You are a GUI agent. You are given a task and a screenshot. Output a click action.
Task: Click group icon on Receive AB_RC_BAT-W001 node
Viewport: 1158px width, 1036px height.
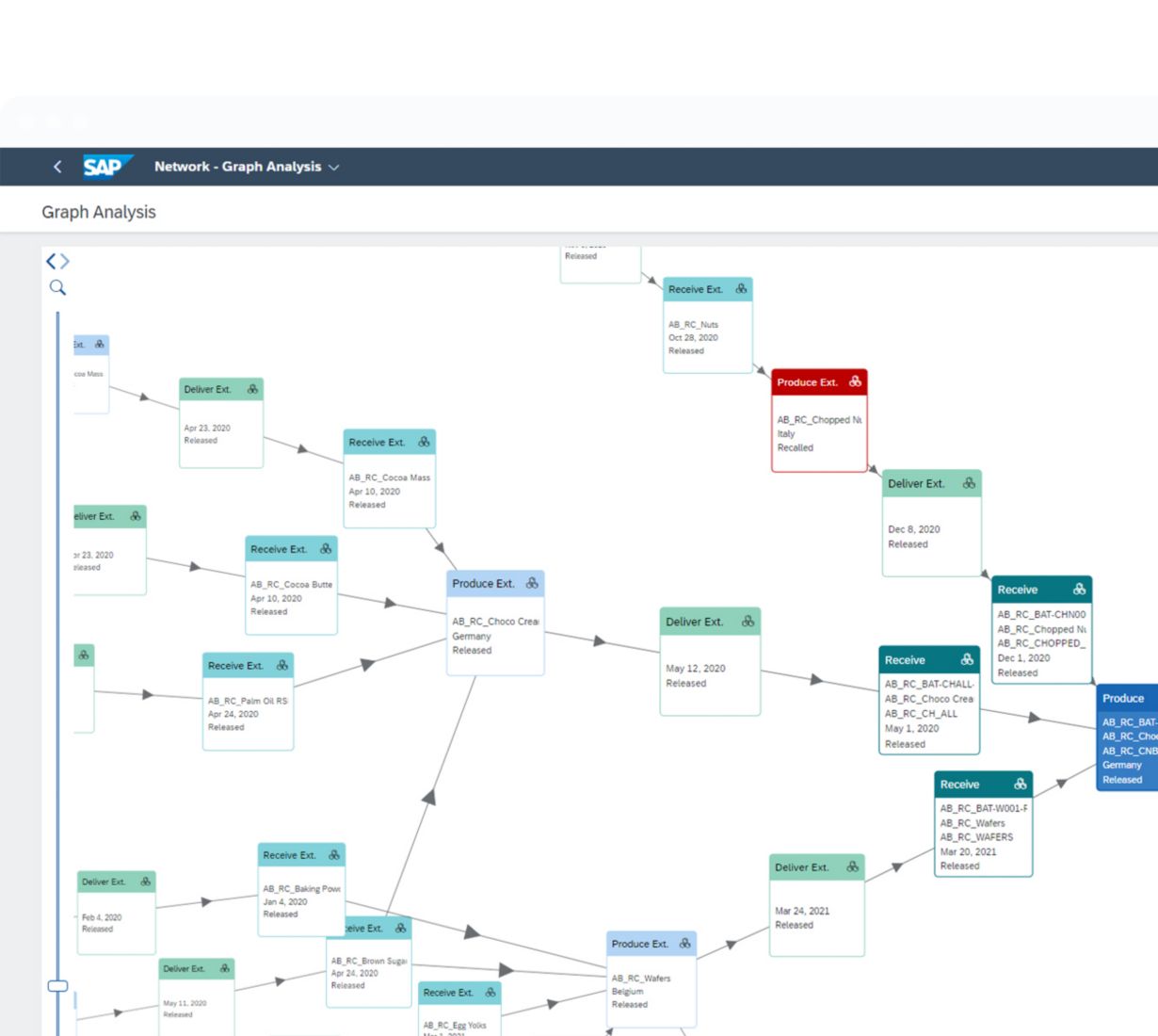tap(1020, 784)
